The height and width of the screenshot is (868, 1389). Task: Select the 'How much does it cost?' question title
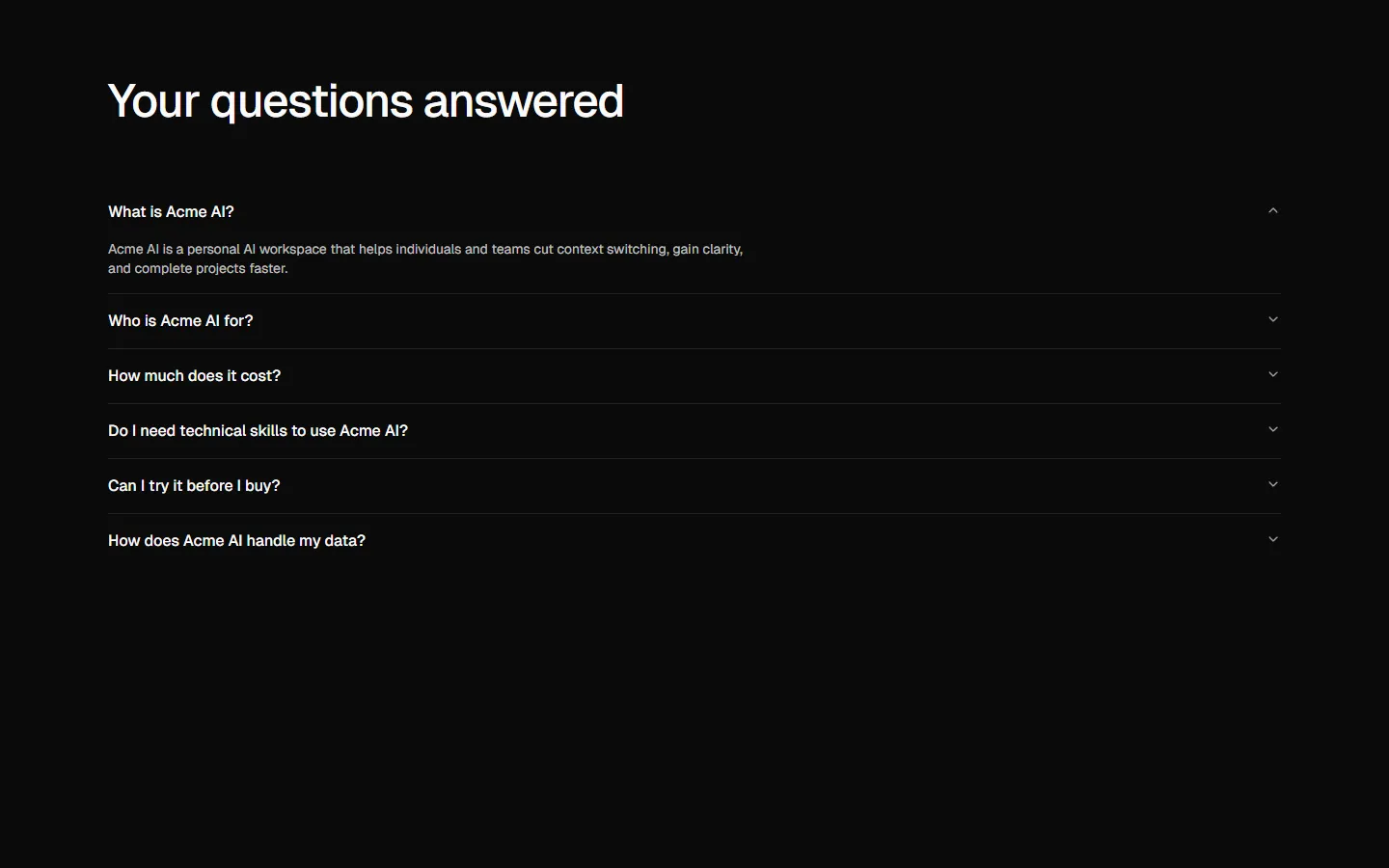click(194, 375)
